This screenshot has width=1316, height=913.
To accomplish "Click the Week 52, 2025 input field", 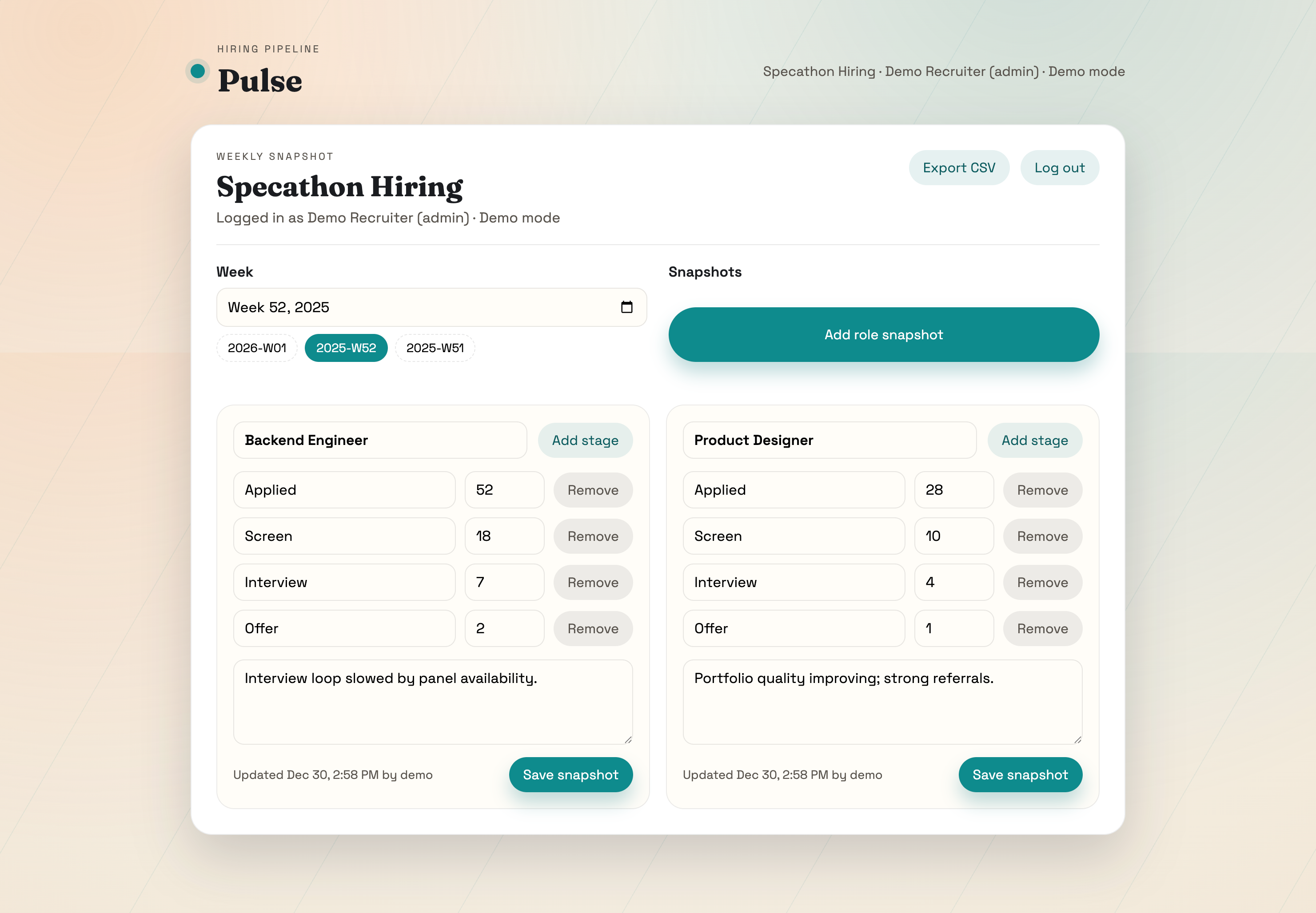I will tap(400, 307).
